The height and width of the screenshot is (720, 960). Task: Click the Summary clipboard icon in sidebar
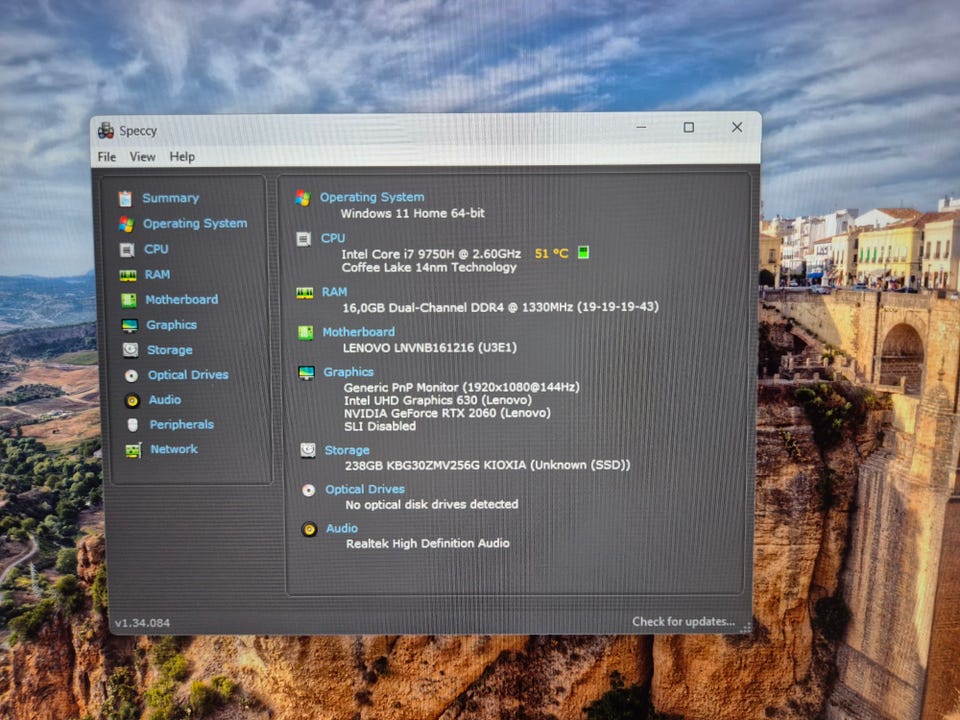pyautogui.click(x=126, y=198)
